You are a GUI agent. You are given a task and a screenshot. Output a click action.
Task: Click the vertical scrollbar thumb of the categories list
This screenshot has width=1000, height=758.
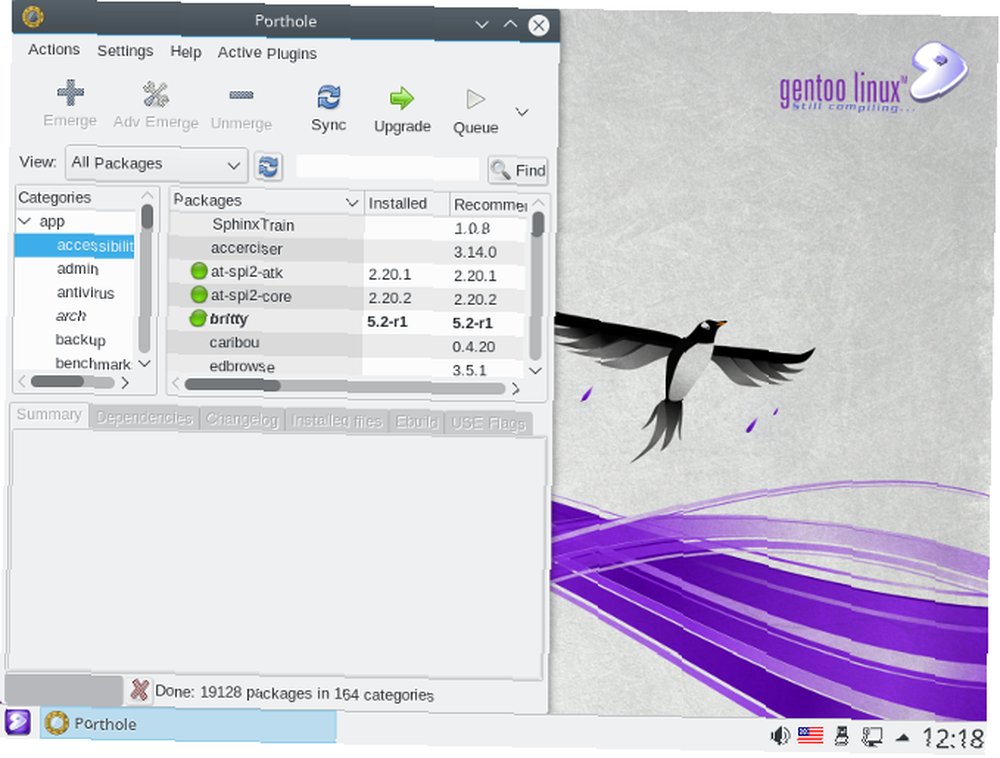coord(147,216)
